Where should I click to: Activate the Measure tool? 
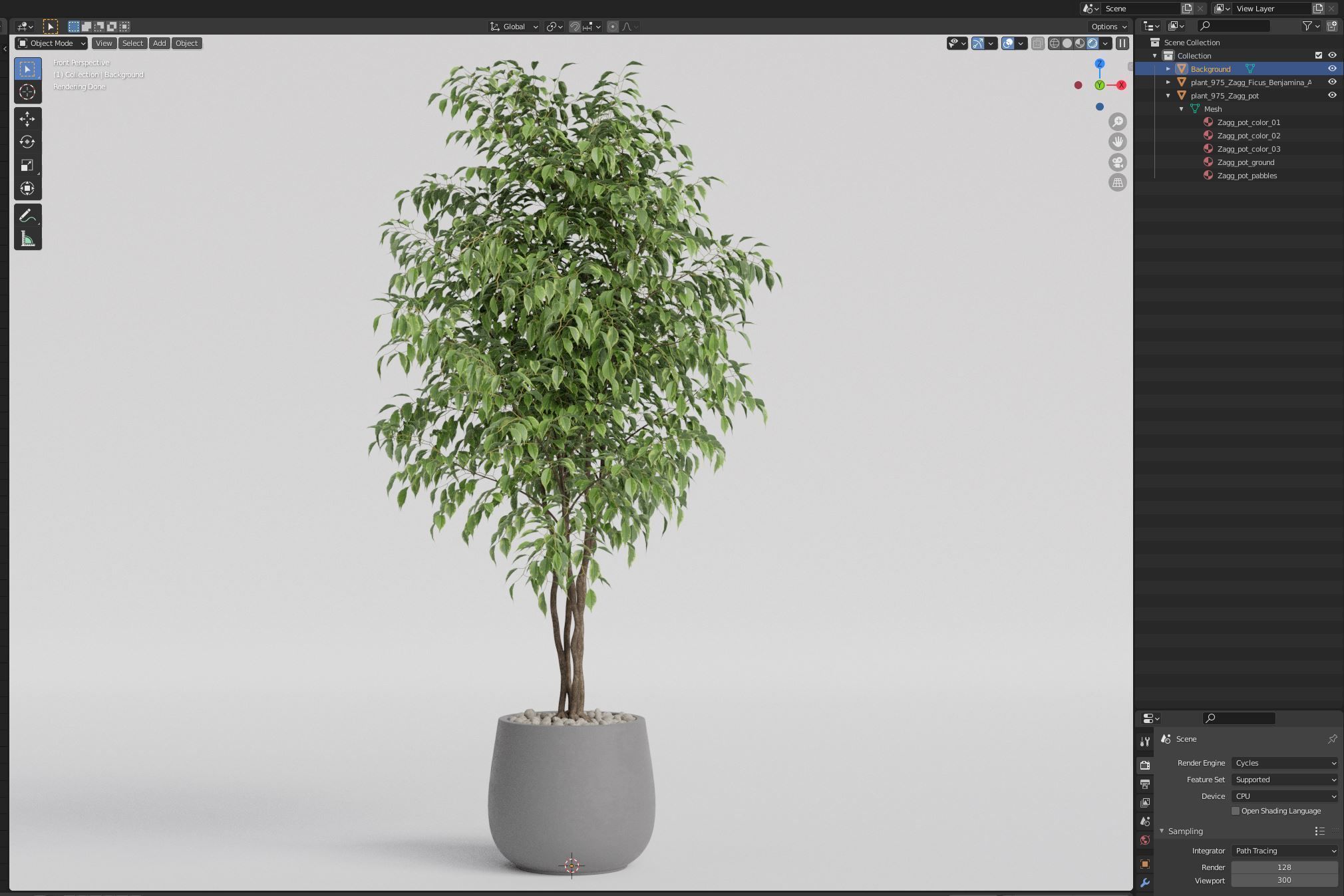click(27, 239)
